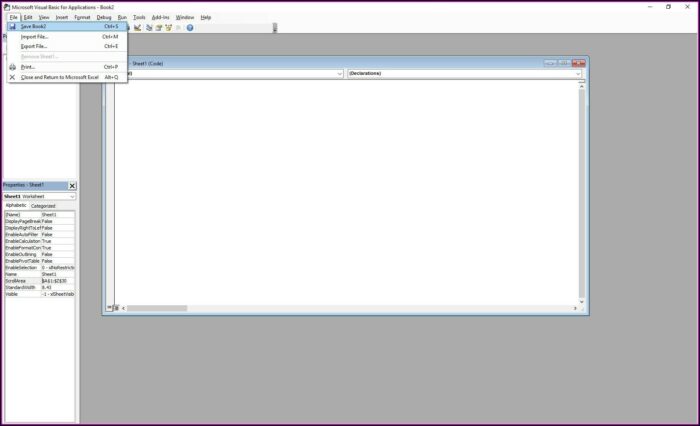The width and height of the screenshot is (700, 426).
Task: Minimize the Sheet1 (Code) window
Action: pos(550,63)
